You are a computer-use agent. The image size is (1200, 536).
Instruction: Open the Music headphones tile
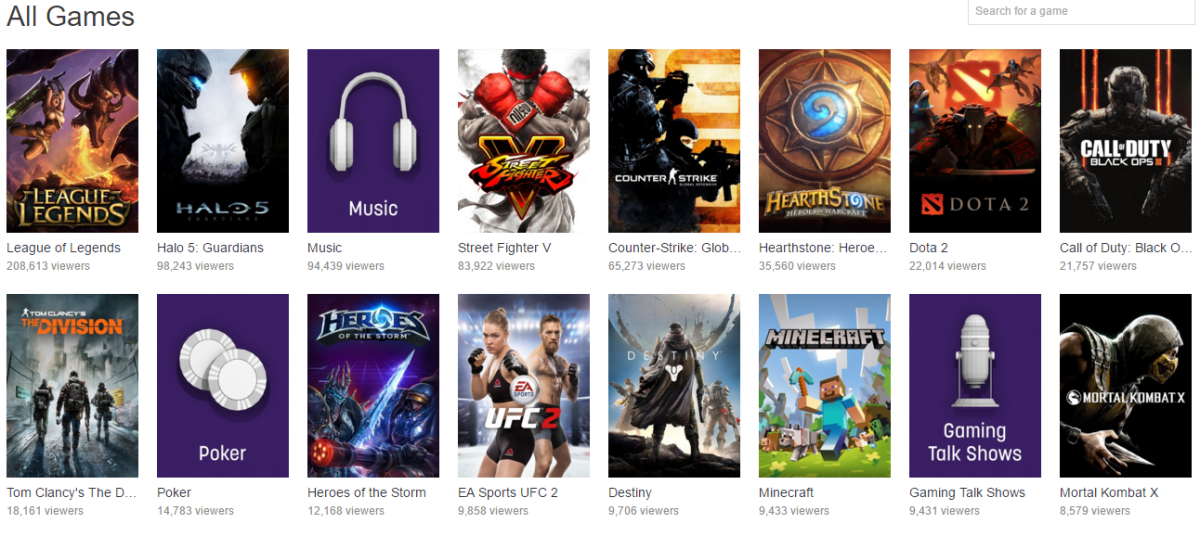pyautogui.click(x=373, y=141)
